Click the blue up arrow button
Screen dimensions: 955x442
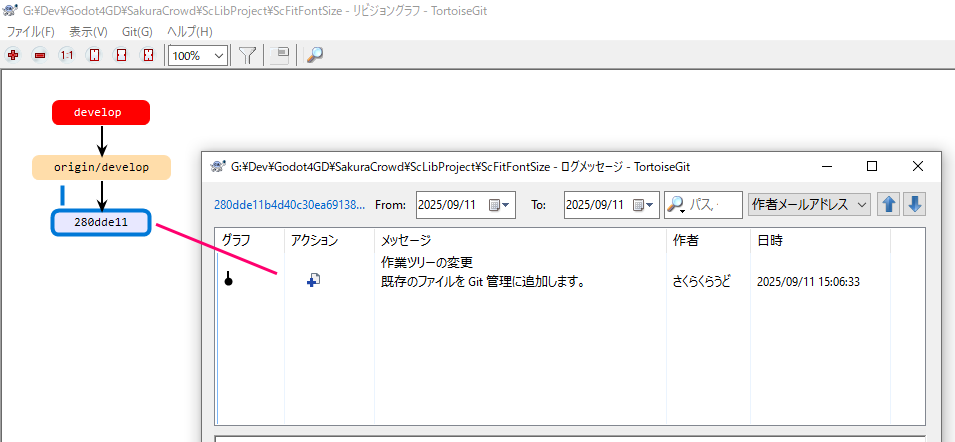click(x=889, y=205)
